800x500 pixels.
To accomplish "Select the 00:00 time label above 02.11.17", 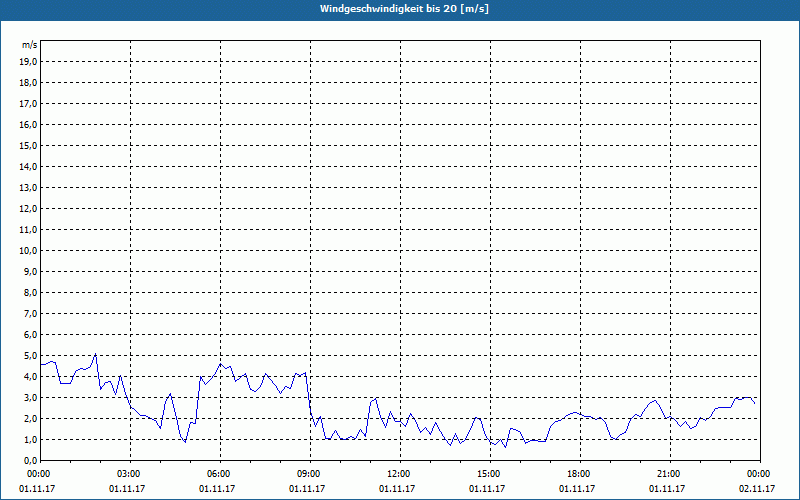I will 759,474.
